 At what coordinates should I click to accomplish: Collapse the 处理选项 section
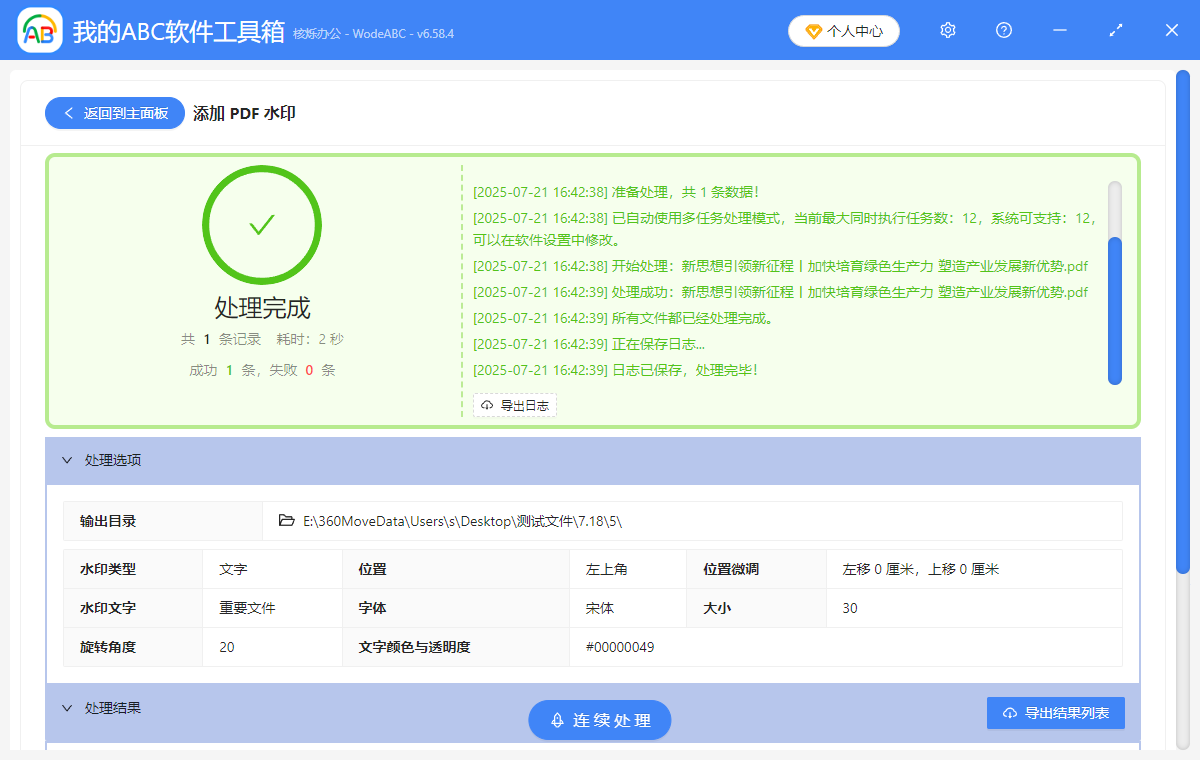(x=67, y=460)
